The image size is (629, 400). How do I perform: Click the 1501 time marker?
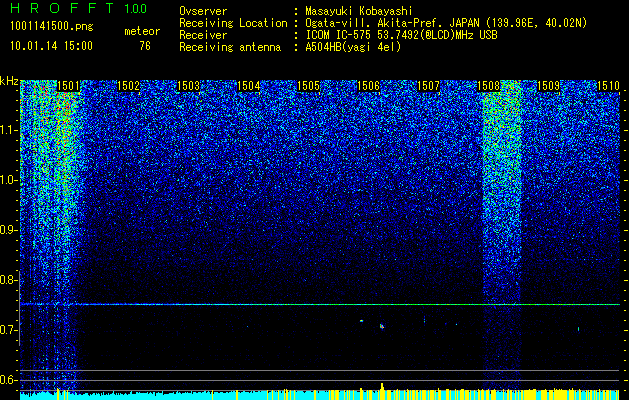pos(69,86)
